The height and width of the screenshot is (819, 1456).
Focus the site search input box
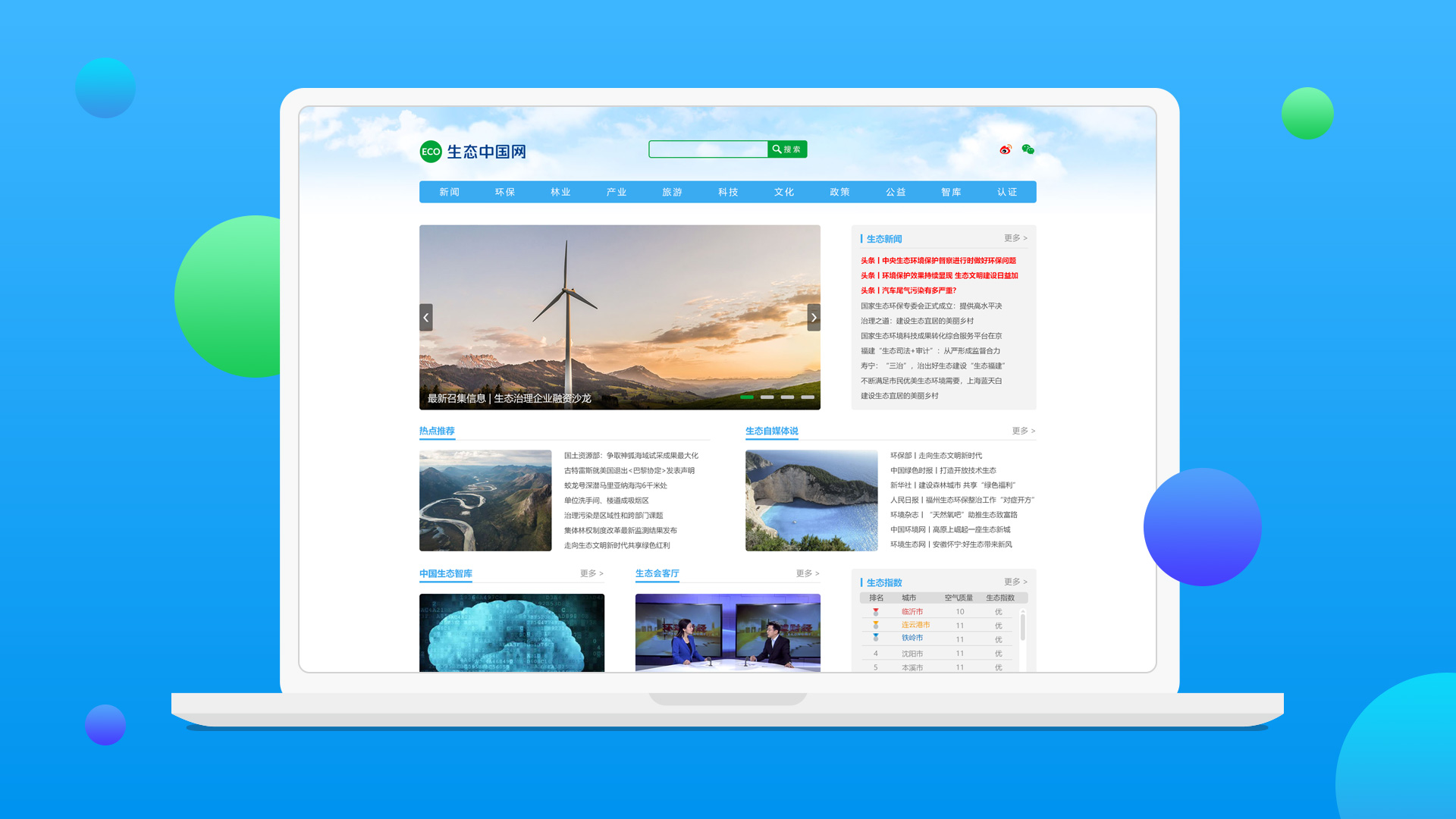click(x=708, y=149)
